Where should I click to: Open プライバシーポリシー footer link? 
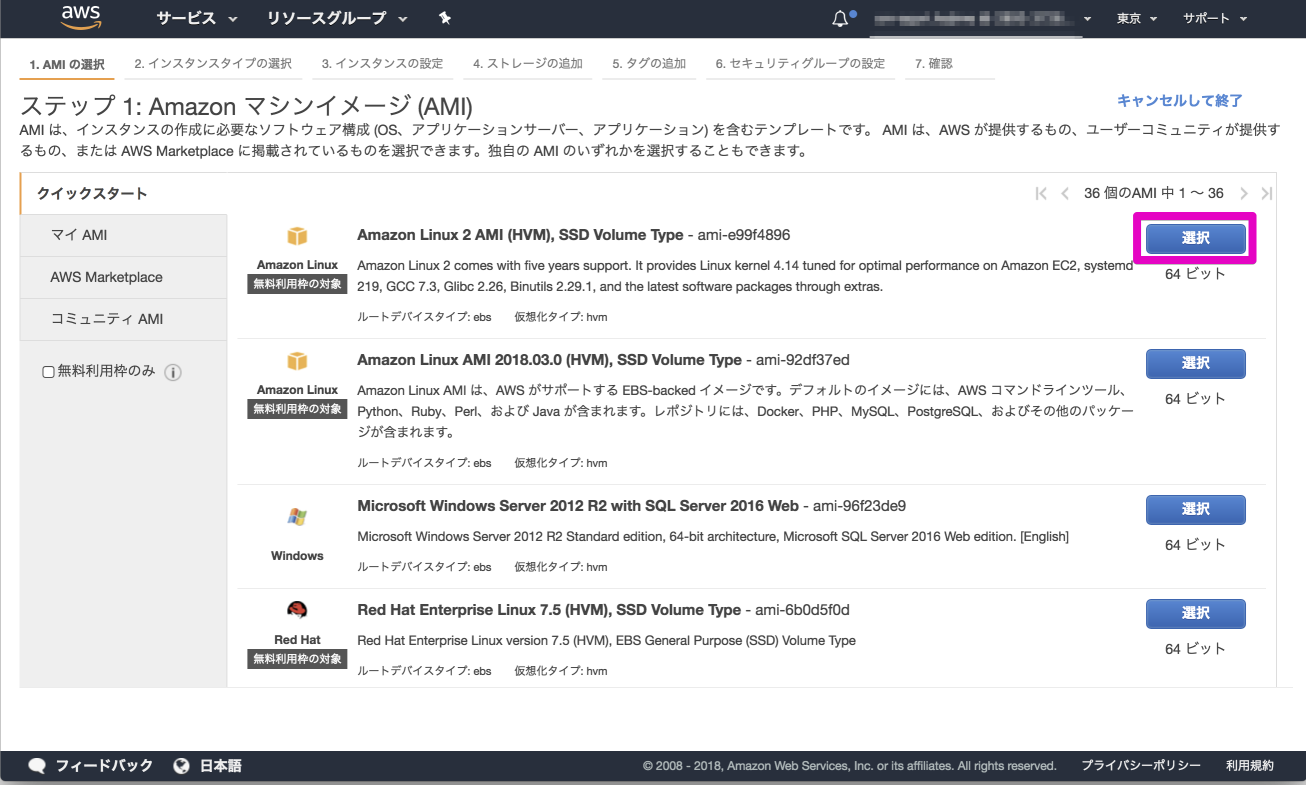[1141, 766]
